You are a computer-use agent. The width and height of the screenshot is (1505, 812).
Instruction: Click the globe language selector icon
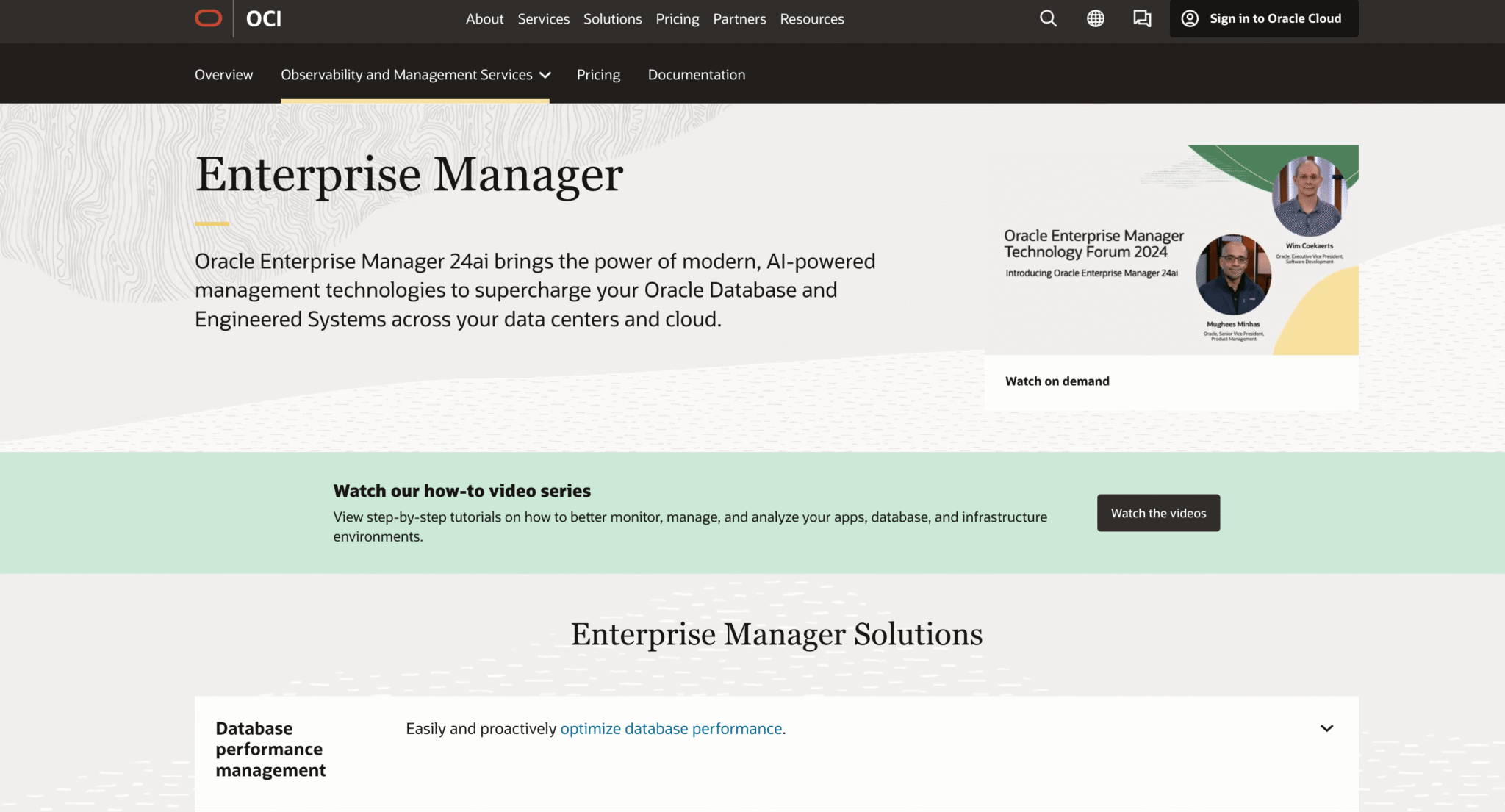point(1096,18)
